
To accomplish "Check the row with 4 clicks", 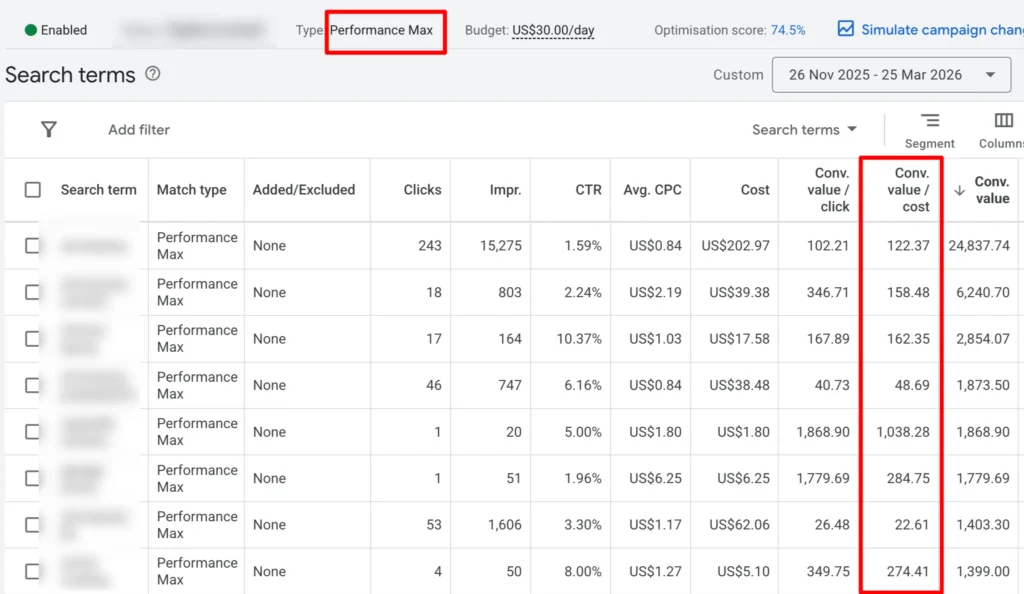I will pyautogui.click(x=33, y=572).
